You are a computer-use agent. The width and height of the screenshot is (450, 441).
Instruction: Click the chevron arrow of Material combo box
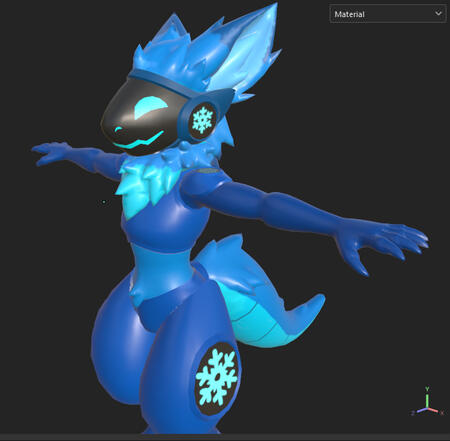click(x=438, y=13)
